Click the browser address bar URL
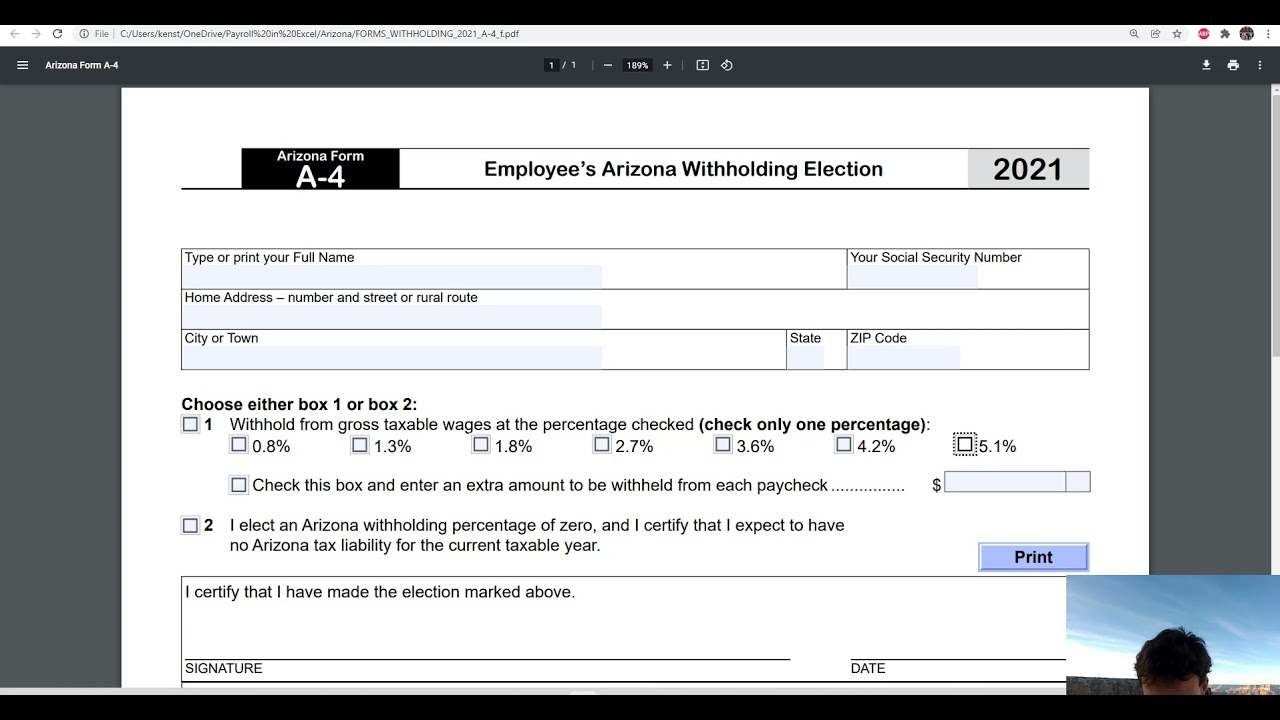This screenshot has height=720, width=1280. (x=320, y=34)
